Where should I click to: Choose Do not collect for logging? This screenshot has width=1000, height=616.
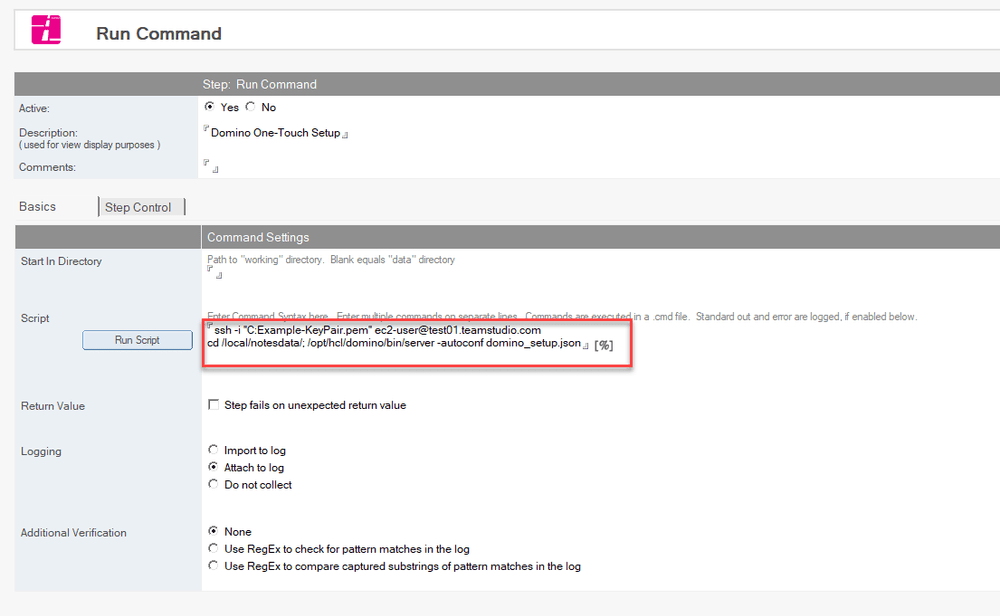211,484
